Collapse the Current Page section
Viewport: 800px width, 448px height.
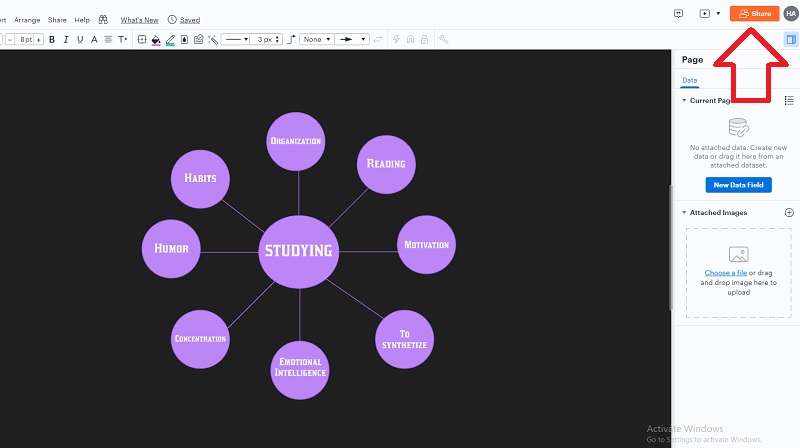pyautogui.click(x=684, y=101)
